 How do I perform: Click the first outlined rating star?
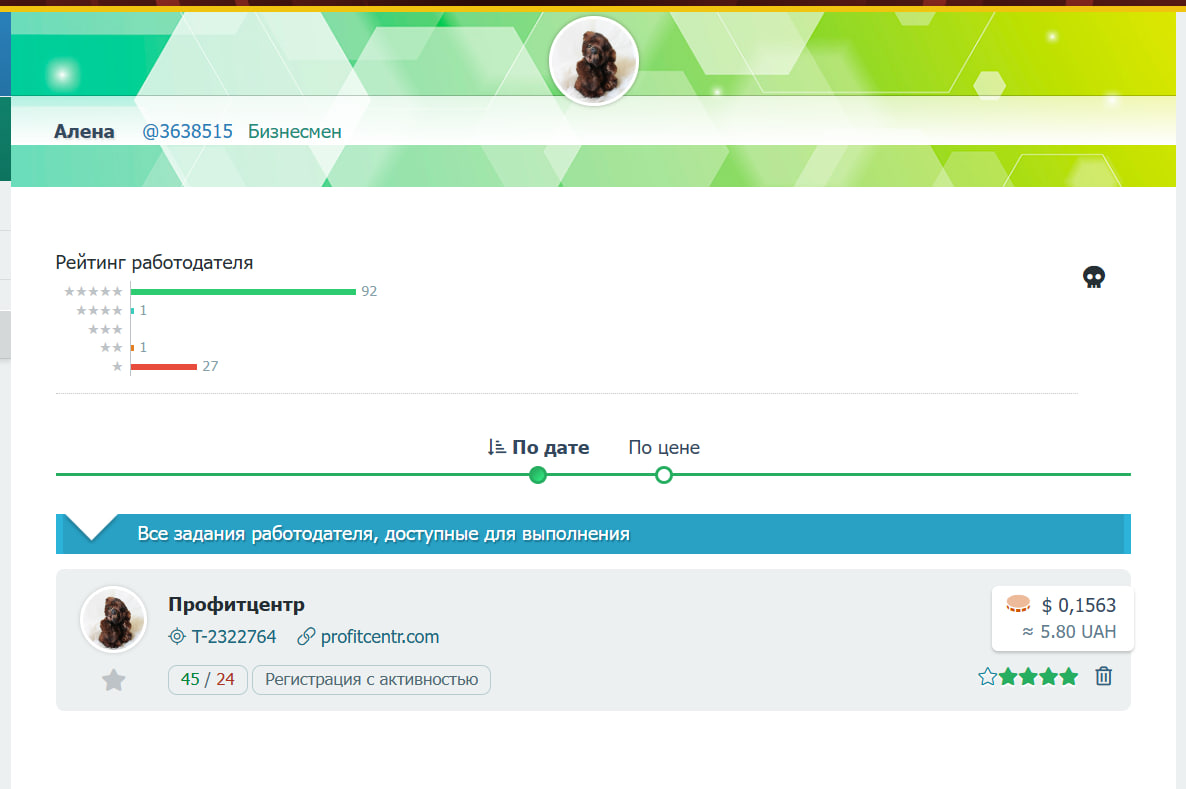point(987,676)
